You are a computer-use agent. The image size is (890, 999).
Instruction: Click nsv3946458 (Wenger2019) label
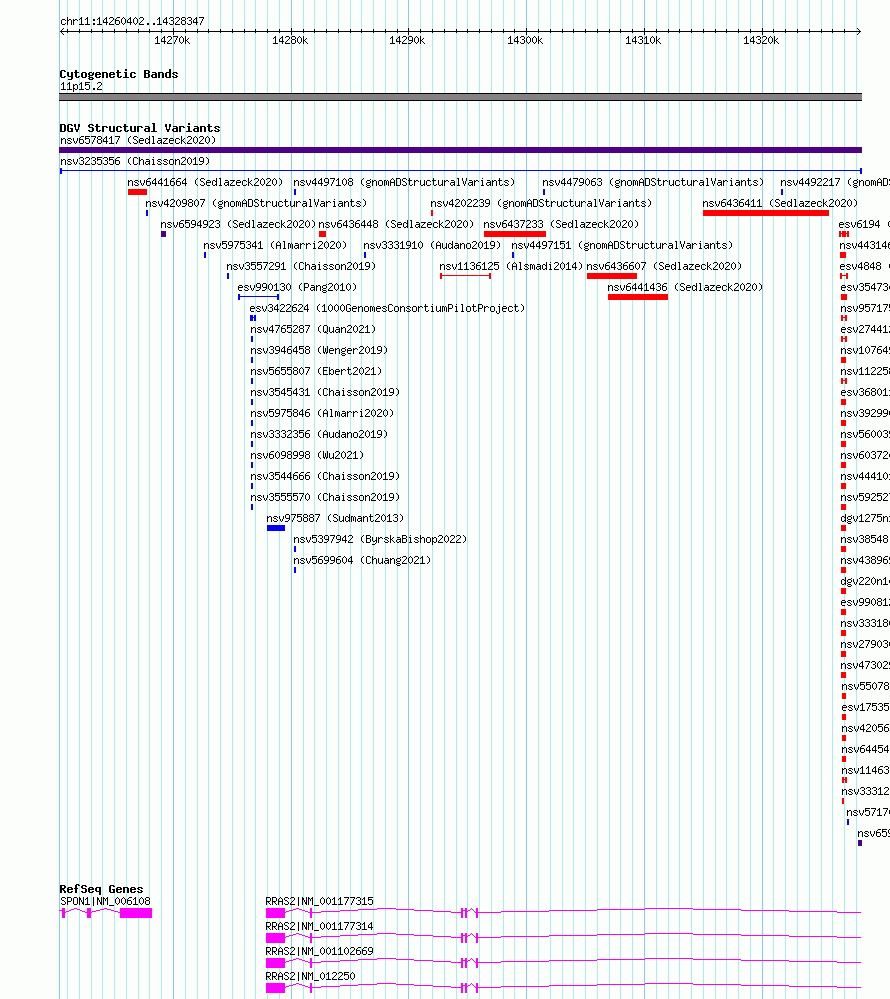pos(319,350)
